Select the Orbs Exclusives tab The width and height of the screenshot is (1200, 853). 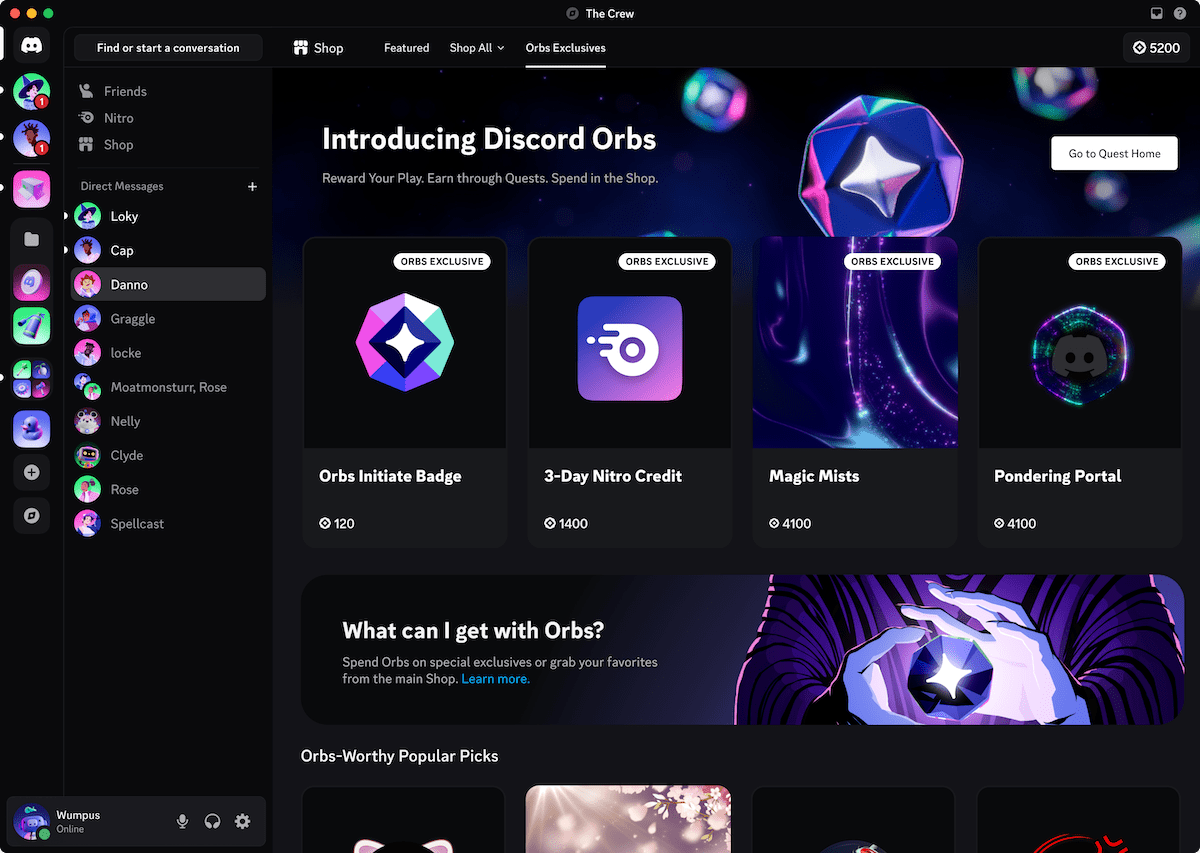pyautogui.click(x=566, y=48)
